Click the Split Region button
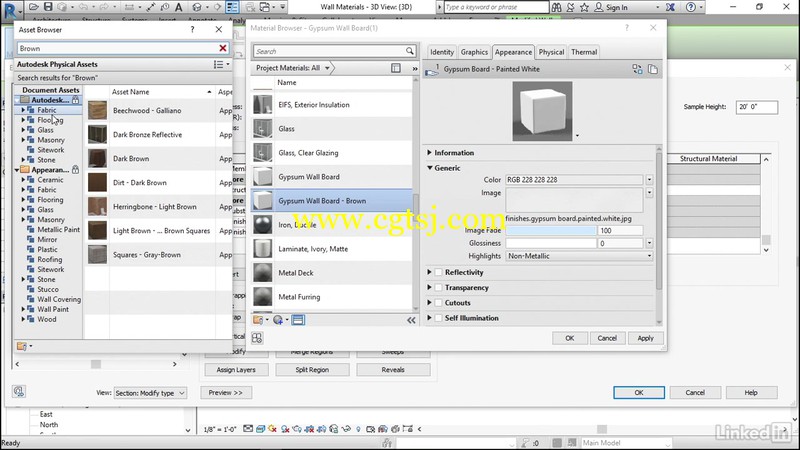The image size is (800, 450). pyautogui.click(x=312, y=370)
